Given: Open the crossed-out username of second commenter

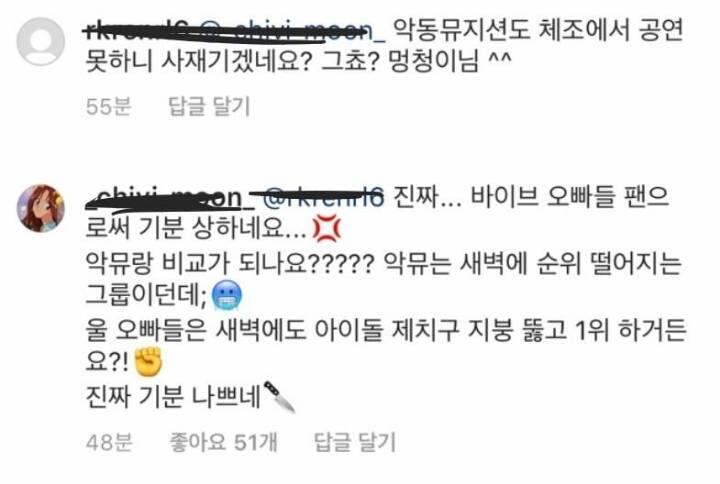Looking at the screenshot, I should (x=170, y=197).
